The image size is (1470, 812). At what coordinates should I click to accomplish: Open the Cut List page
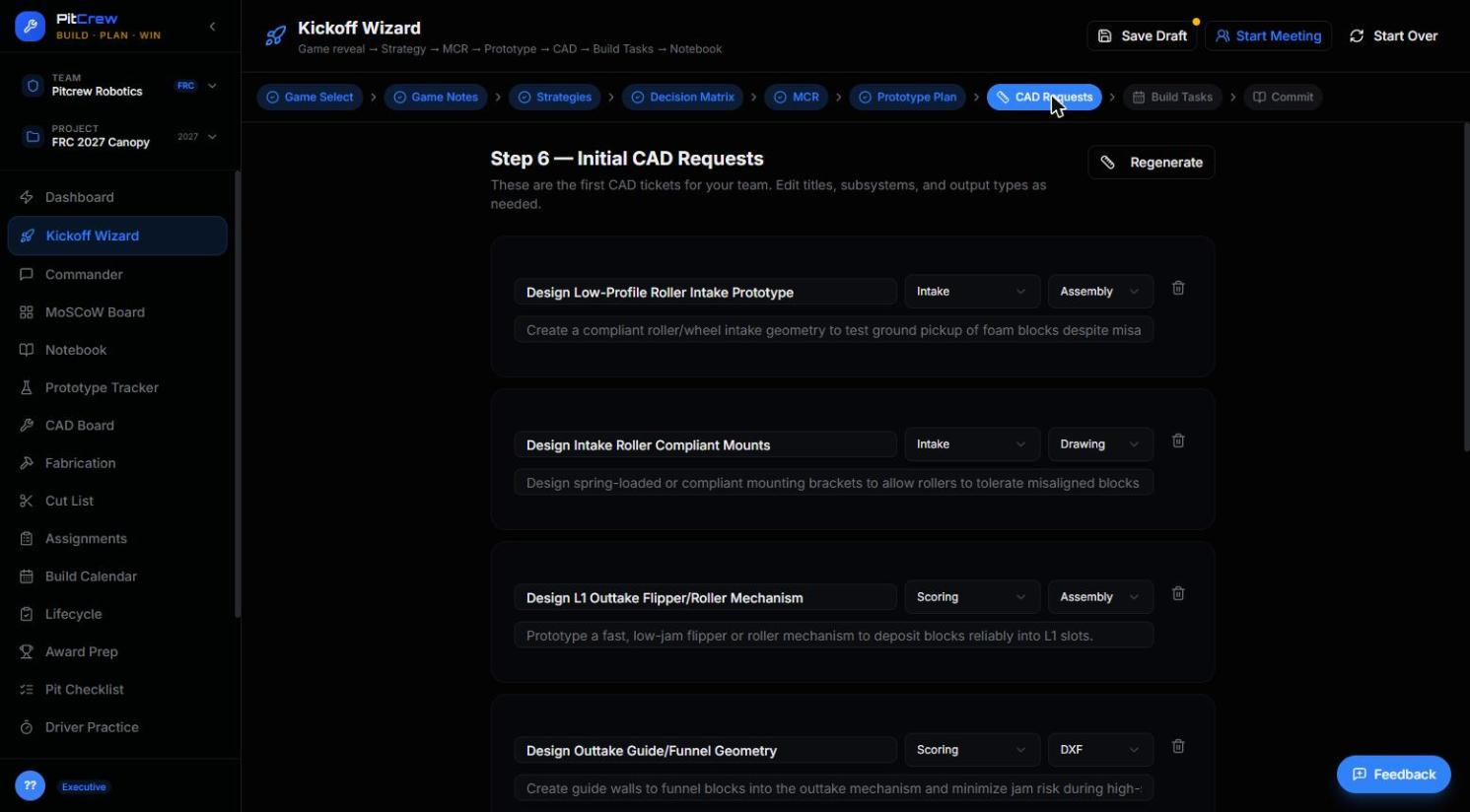coord(117,501)
